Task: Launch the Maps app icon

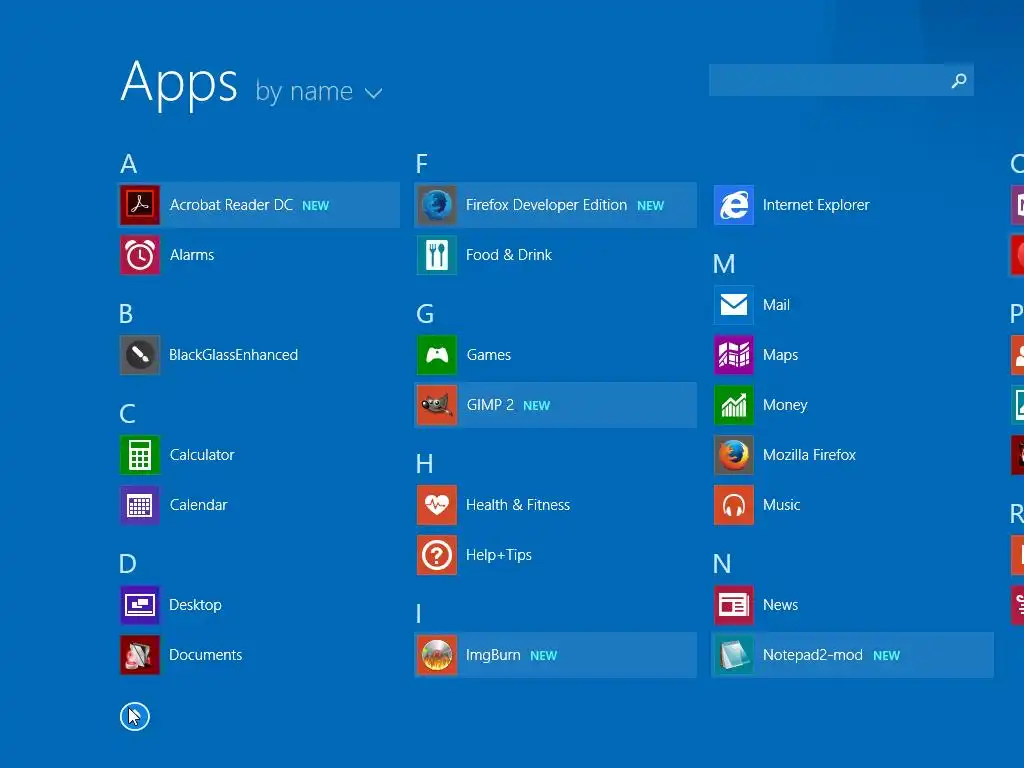Action: 734,355
